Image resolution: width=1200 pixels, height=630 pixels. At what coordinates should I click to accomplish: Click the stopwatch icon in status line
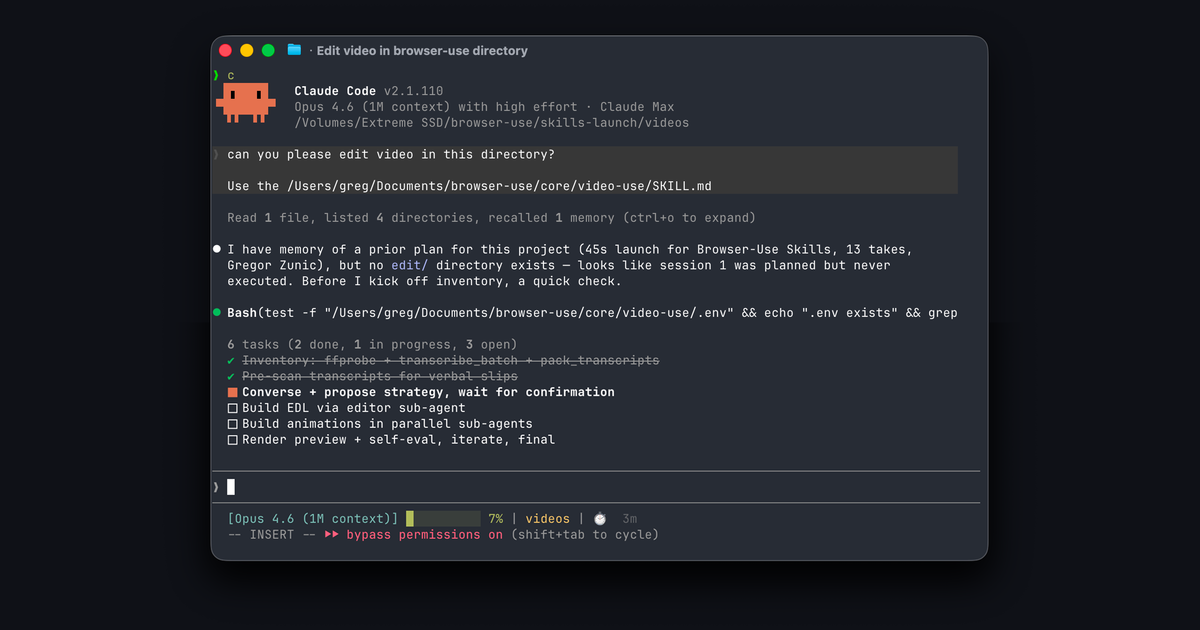(x=599, y=519)
